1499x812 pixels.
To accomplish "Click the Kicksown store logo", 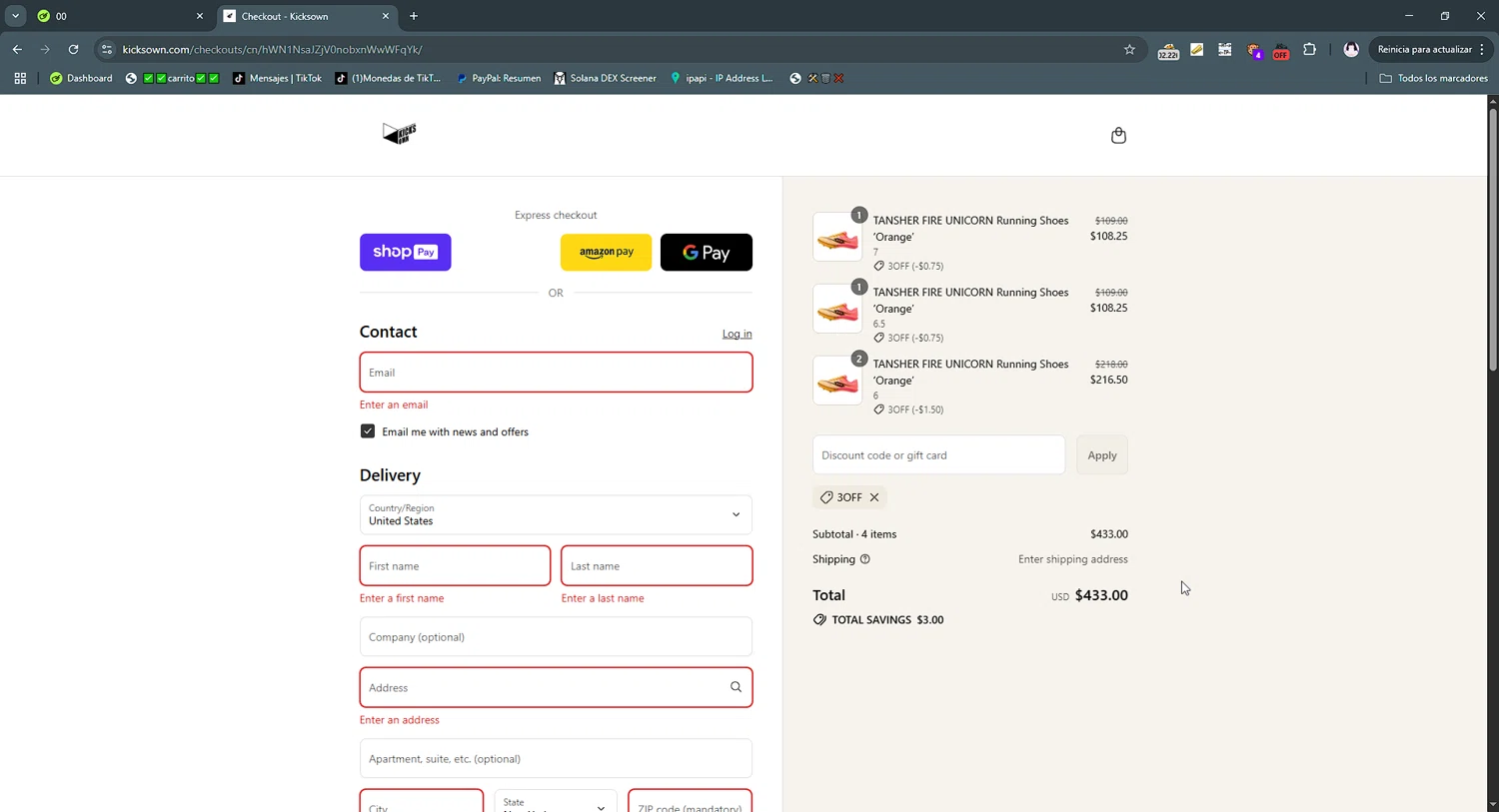I will point(400,134).
